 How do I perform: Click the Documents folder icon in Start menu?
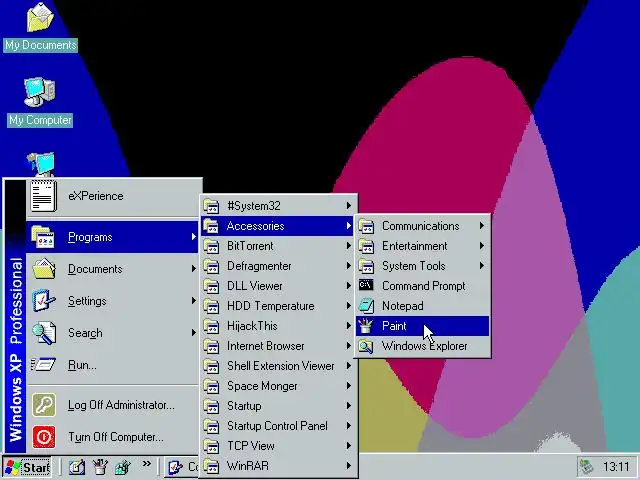pyautogui.click(x=44, y=269)
